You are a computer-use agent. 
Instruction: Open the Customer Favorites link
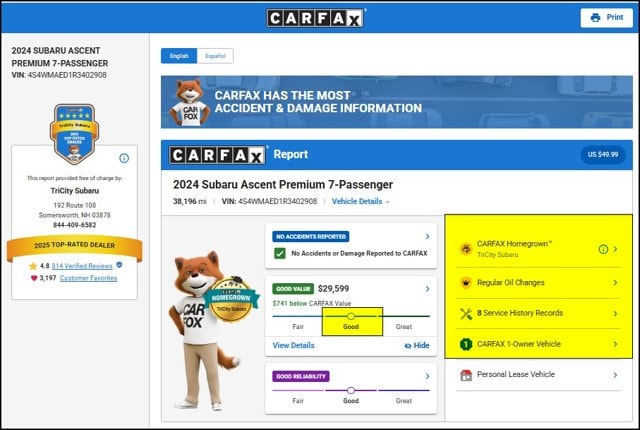[x=89, y=278]
